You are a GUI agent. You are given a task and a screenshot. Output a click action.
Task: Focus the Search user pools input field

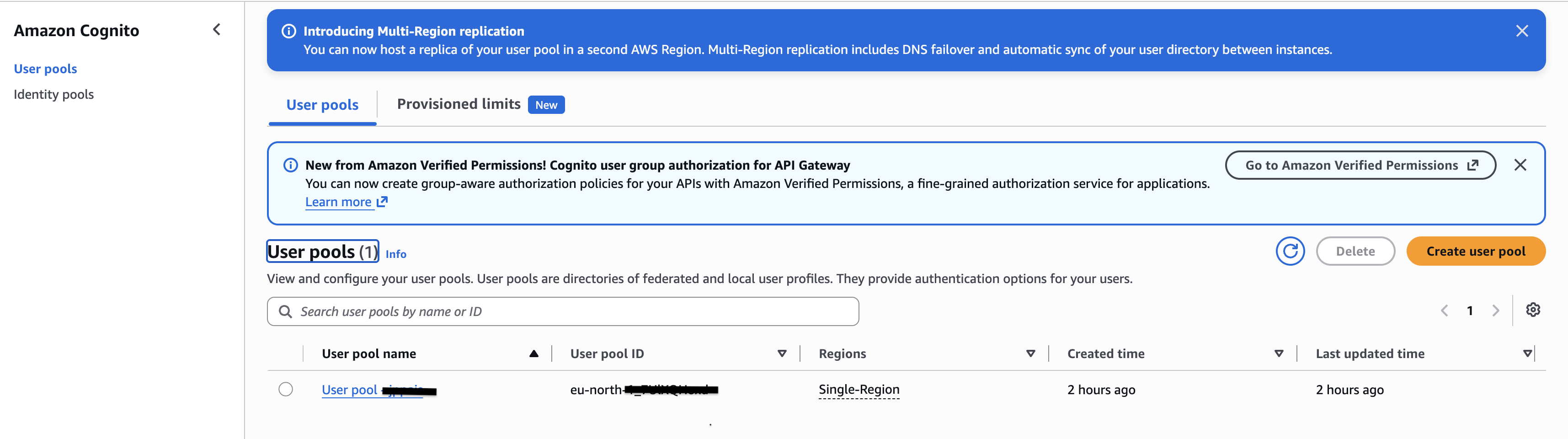coord(562,312)
